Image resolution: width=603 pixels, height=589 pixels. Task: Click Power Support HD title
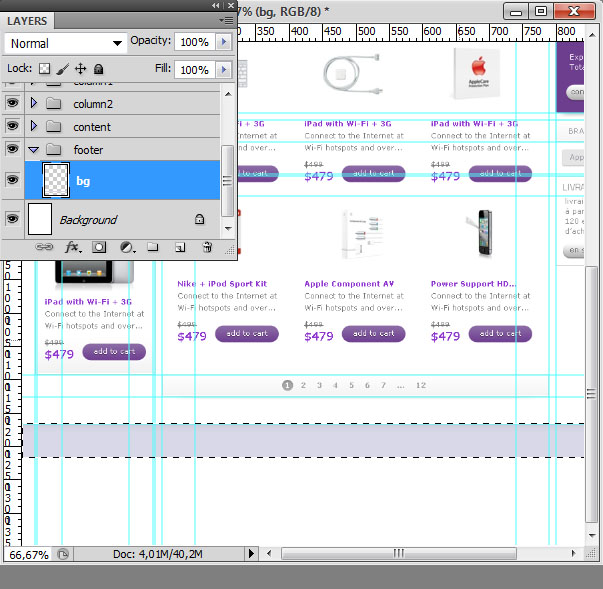click(473, 284)
